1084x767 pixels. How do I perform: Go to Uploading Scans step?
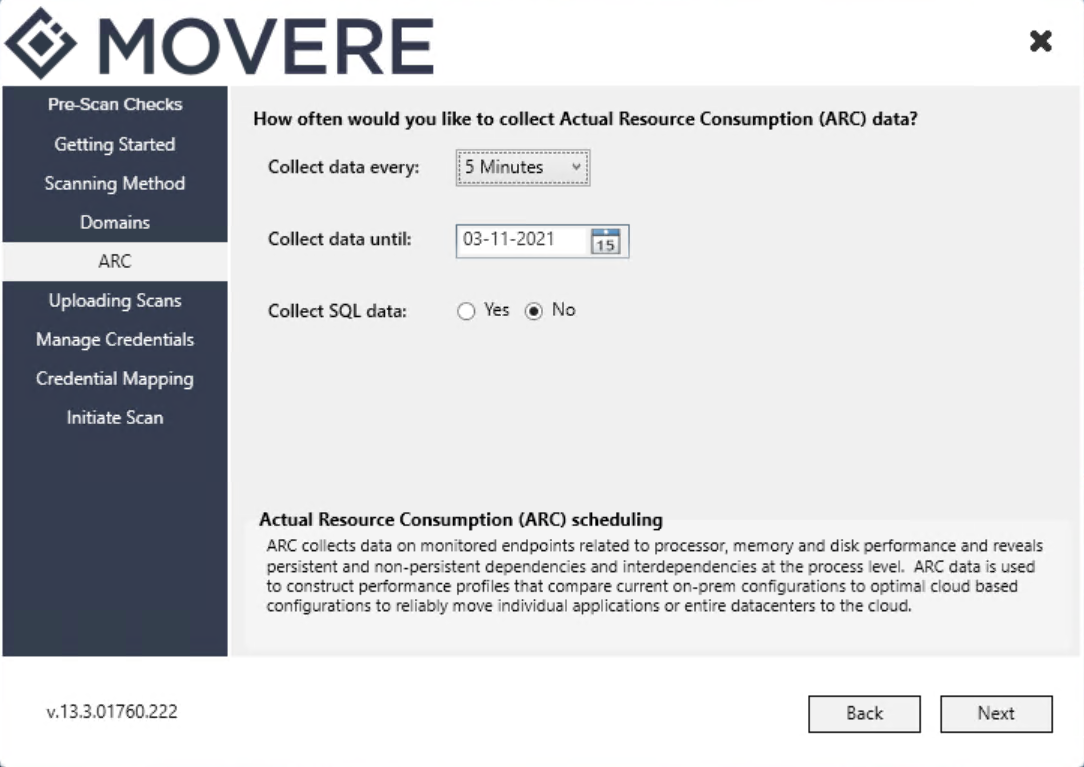(x=115, y=300)
